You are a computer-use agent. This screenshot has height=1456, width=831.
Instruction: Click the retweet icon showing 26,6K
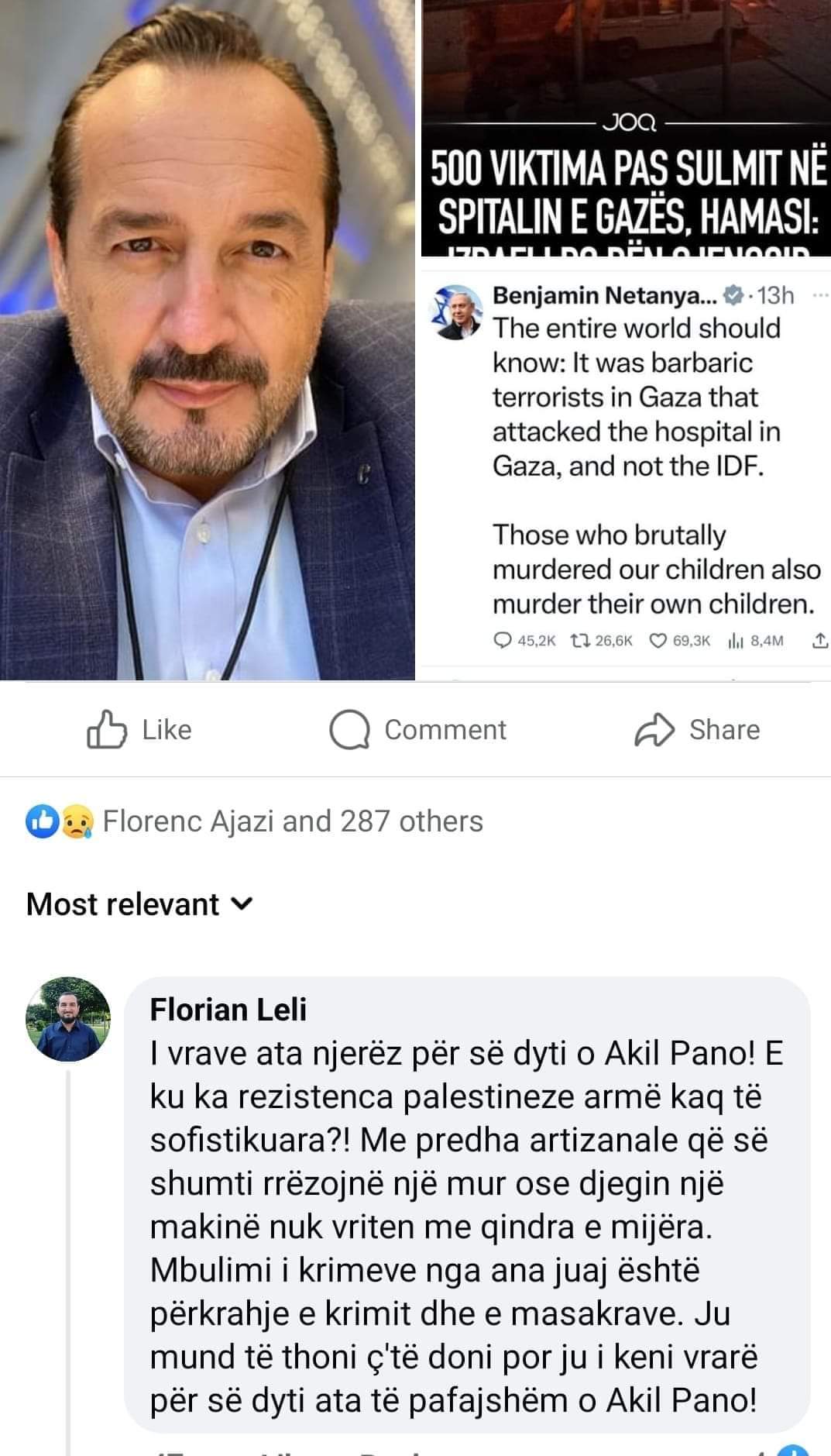pos(579,641)
